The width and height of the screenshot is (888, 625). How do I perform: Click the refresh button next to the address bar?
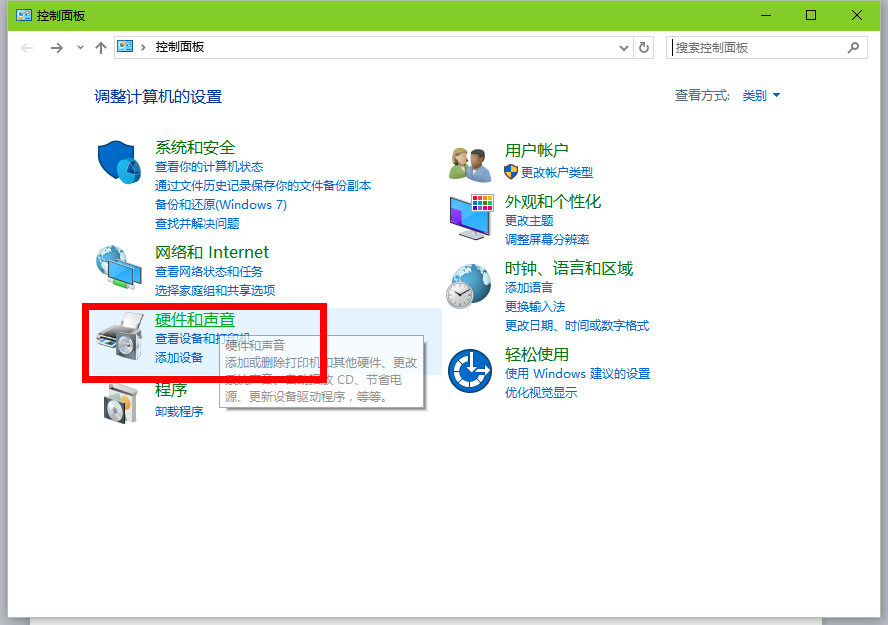pyautogui.click(x=644, y=48)
